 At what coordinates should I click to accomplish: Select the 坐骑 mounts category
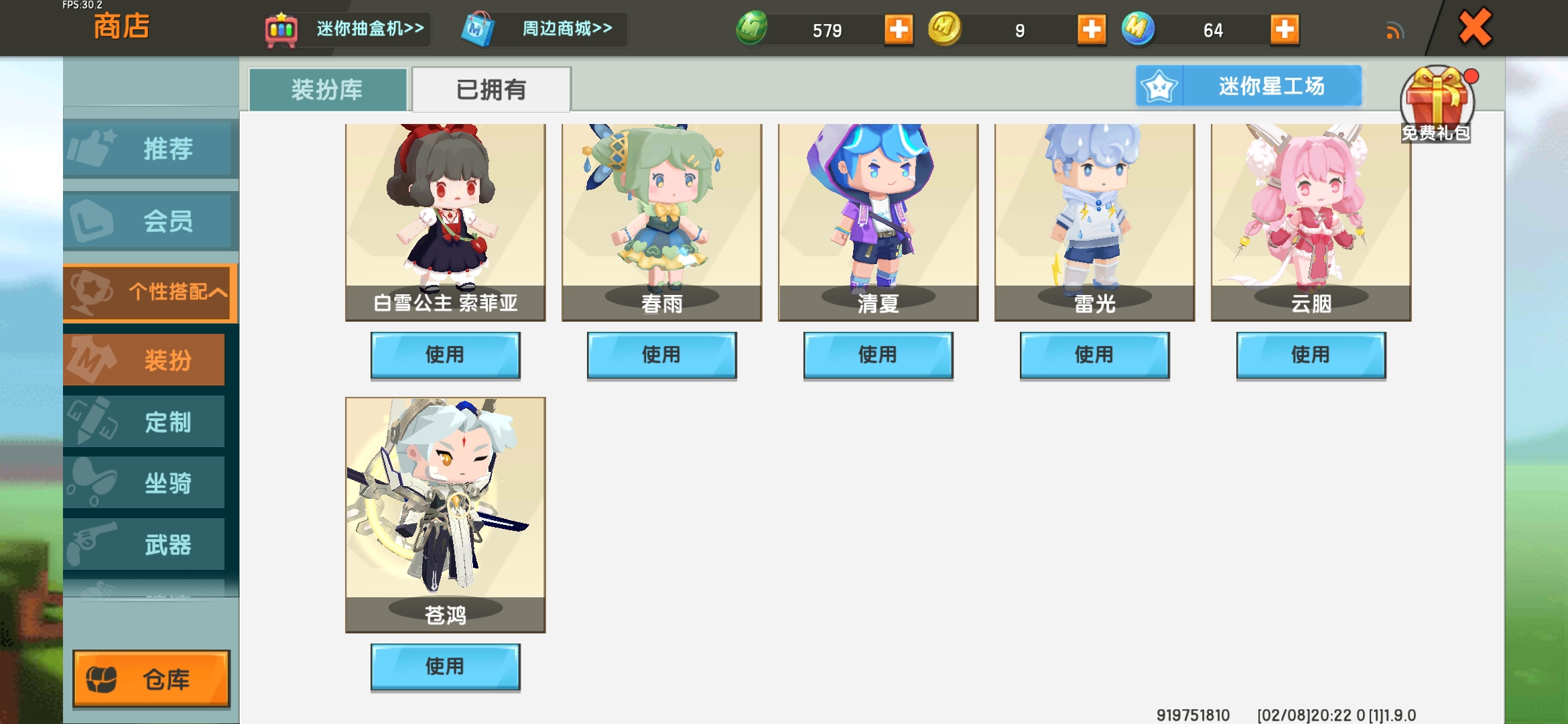(144, 483)
